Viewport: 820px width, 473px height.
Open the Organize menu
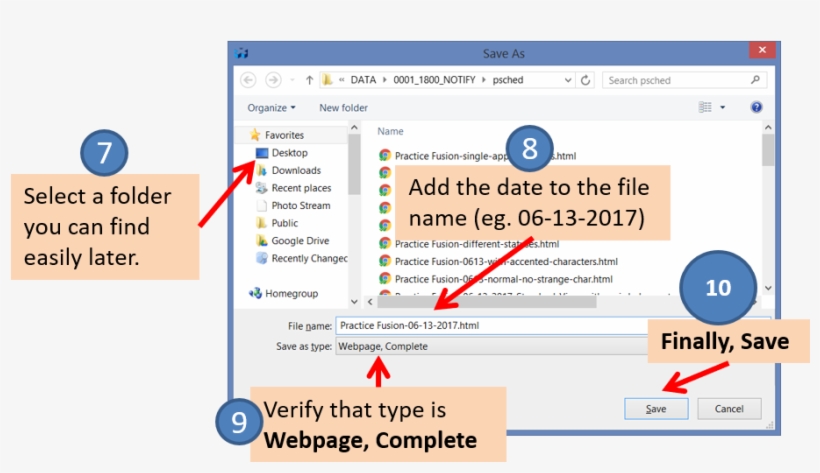coord(271,108)
